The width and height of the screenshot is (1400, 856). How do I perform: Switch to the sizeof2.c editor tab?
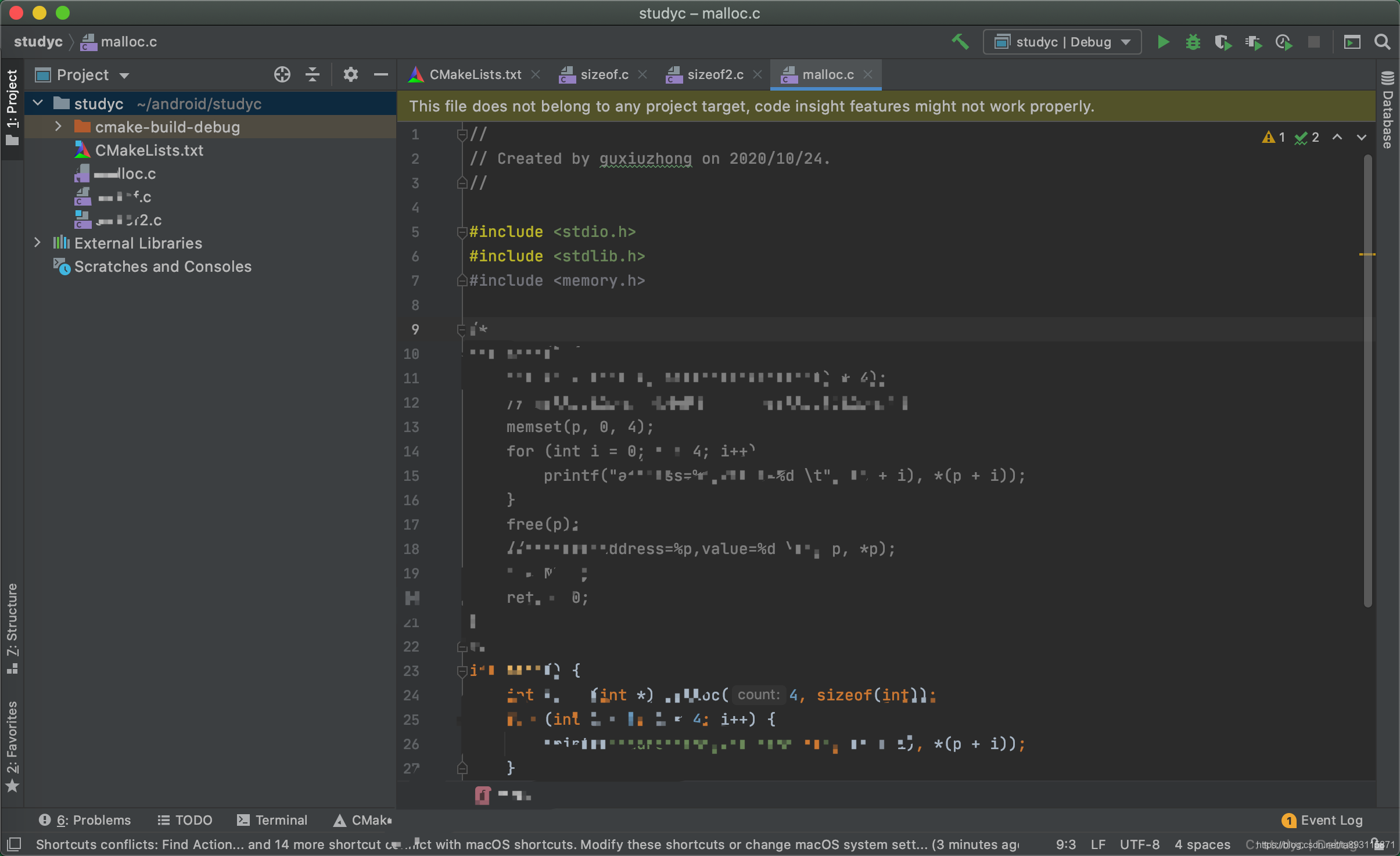715,74
